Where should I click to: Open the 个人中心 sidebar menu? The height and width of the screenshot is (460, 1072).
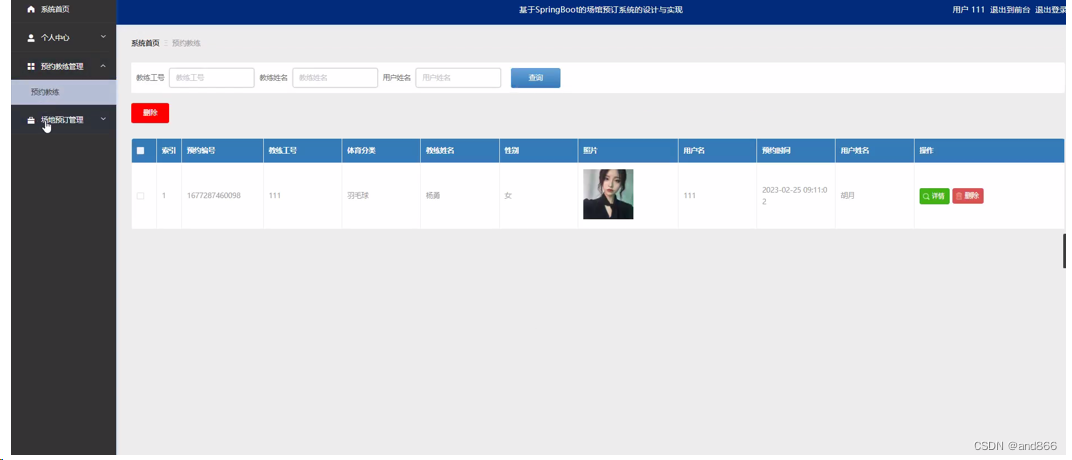point(64,38)
